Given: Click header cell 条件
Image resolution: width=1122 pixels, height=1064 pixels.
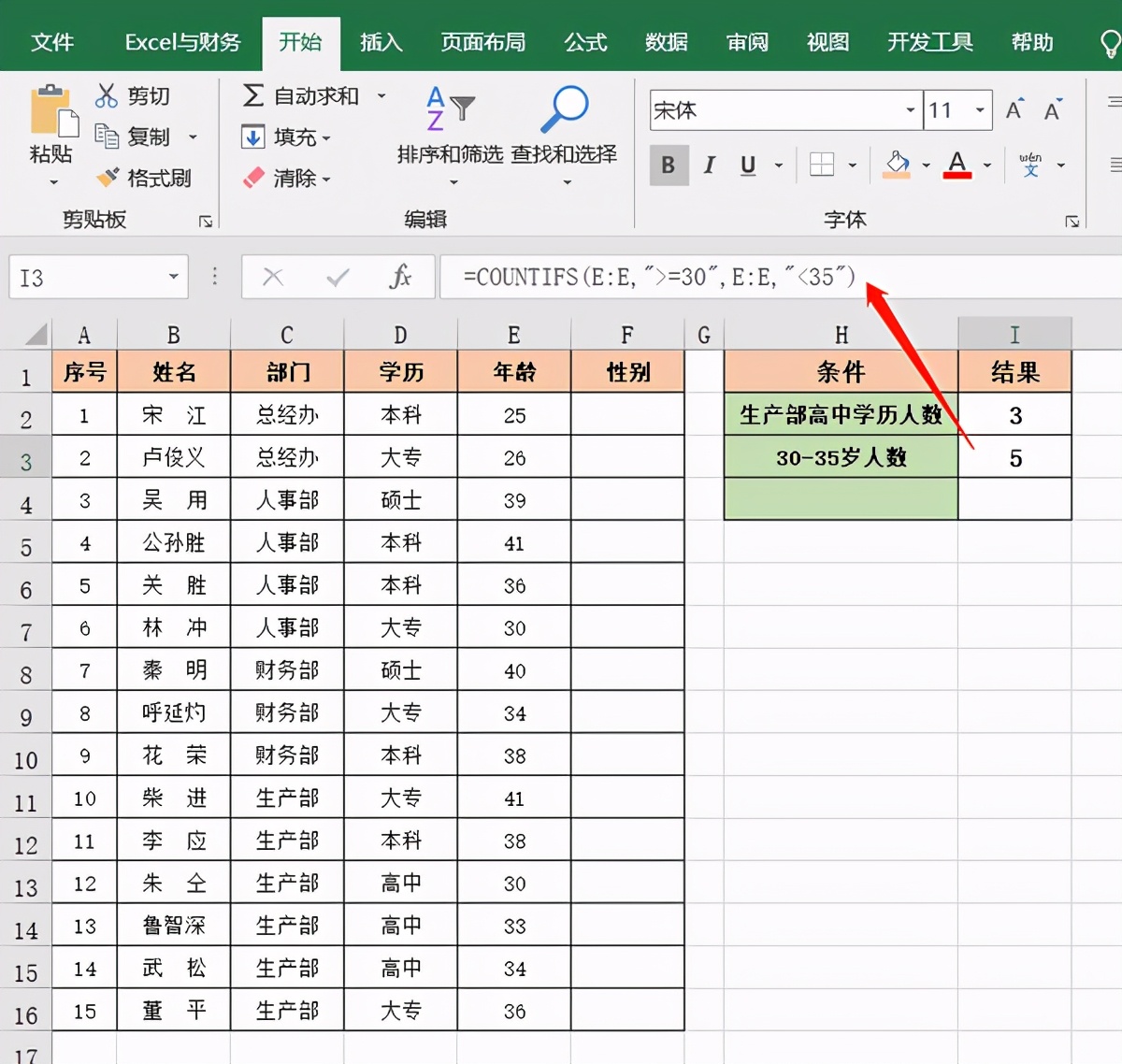Looking at the screenshot, I should pos(841,372).
